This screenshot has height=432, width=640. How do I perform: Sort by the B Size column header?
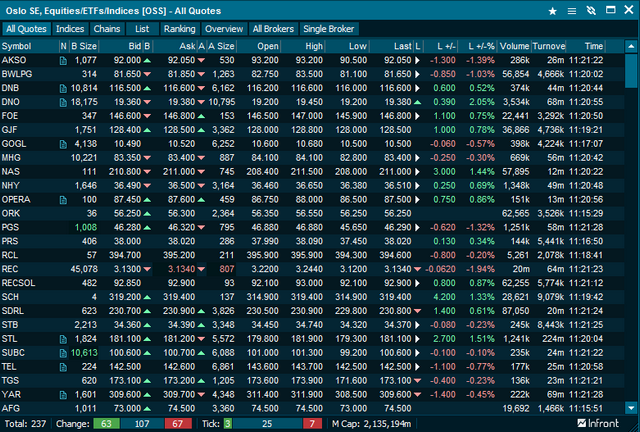83,46
